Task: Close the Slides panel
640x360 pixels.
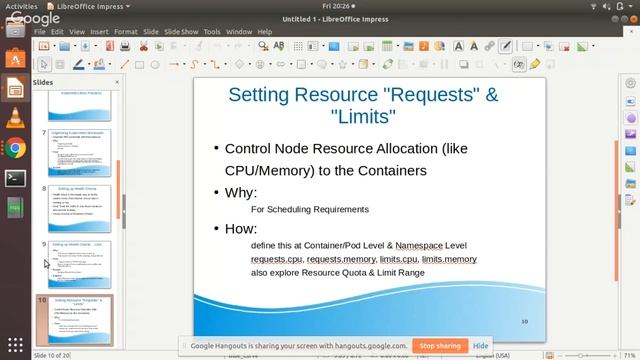Action: pos(117,82)
